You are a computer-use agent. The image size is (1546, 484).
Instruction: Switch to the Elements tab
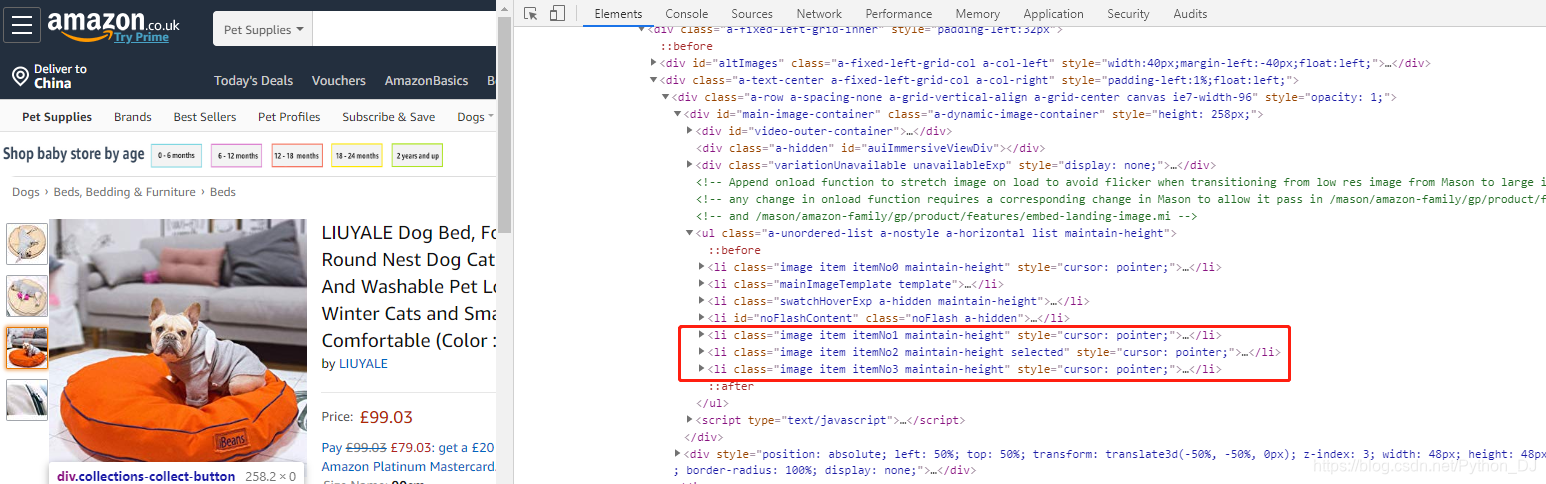[x=618, y=14]
